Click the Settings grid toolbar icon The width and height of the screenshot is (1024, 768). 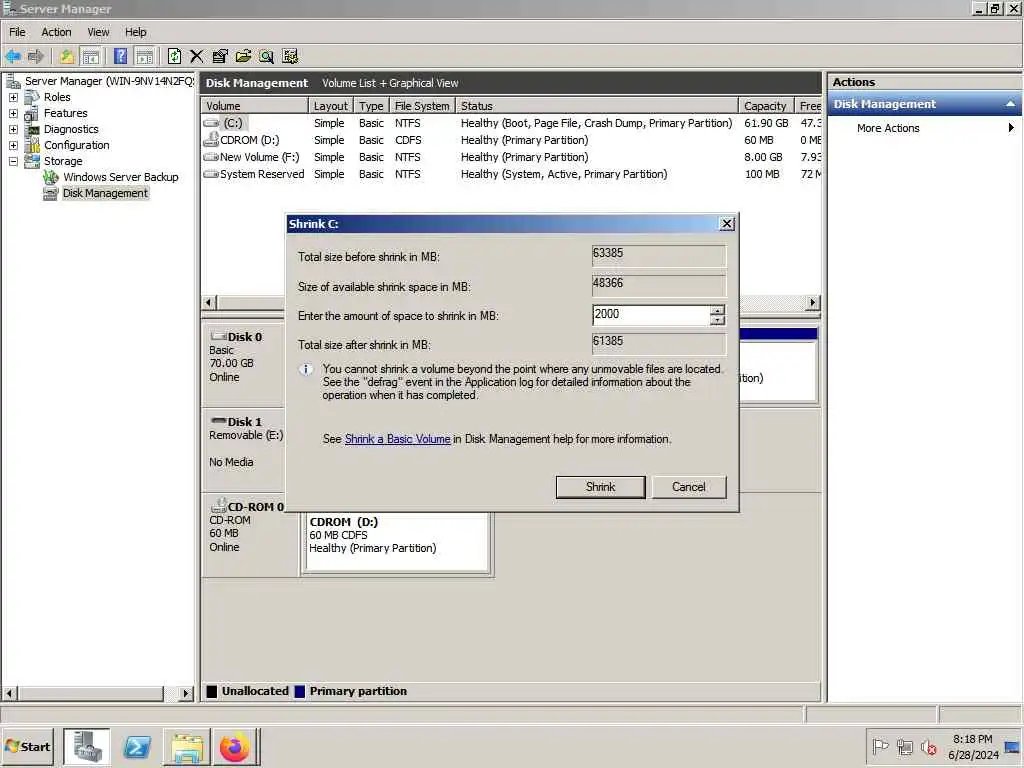click(x=290, y=56)
